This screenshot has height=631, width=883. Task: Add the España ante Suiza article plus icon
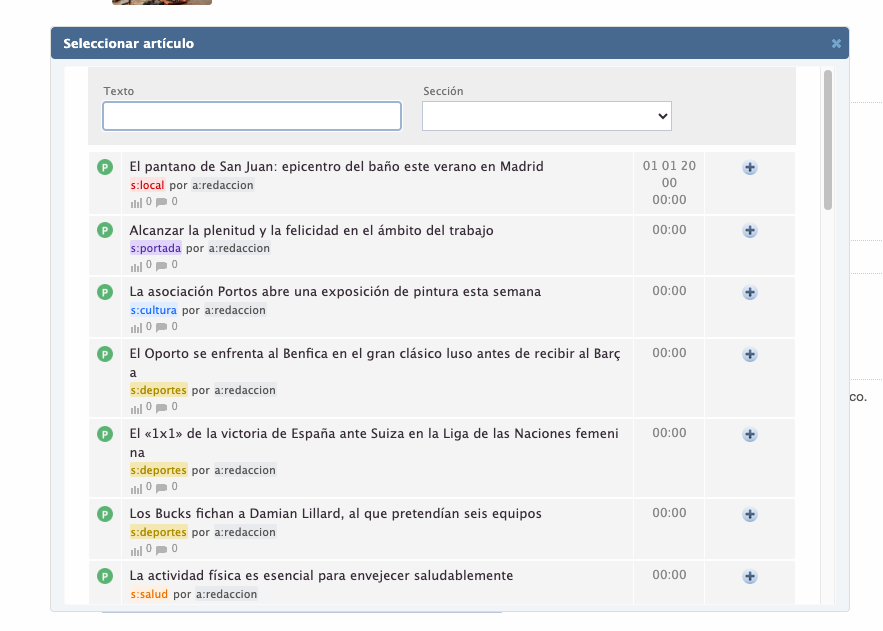(x=750, y=435)
